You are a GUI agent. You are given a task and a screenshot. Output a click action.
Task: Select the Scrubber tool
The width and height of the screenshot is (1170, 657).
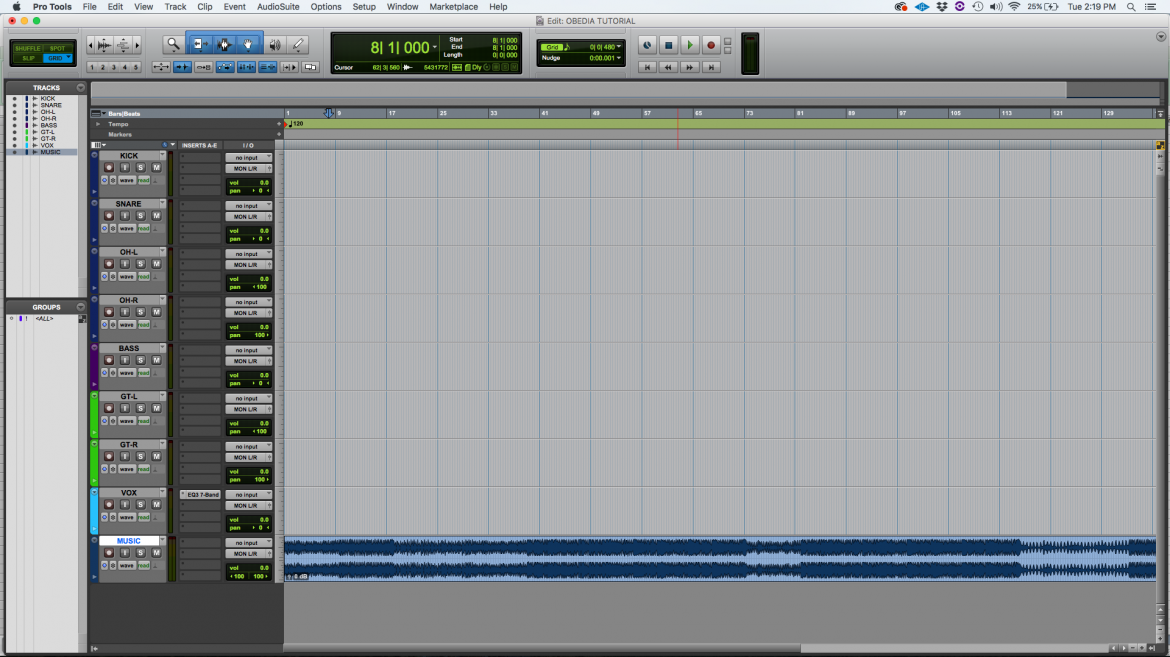275,43
